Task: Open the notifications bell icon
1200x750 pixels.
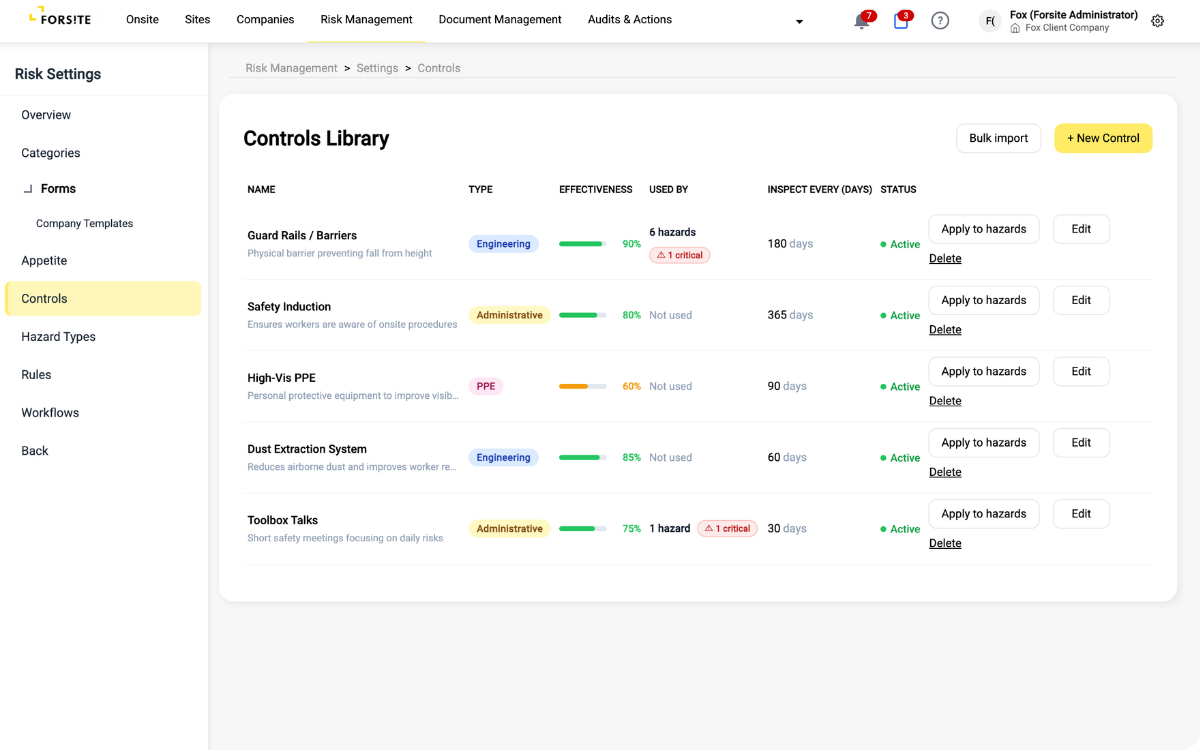Action: pyautogui.click(x=862, y=21)
